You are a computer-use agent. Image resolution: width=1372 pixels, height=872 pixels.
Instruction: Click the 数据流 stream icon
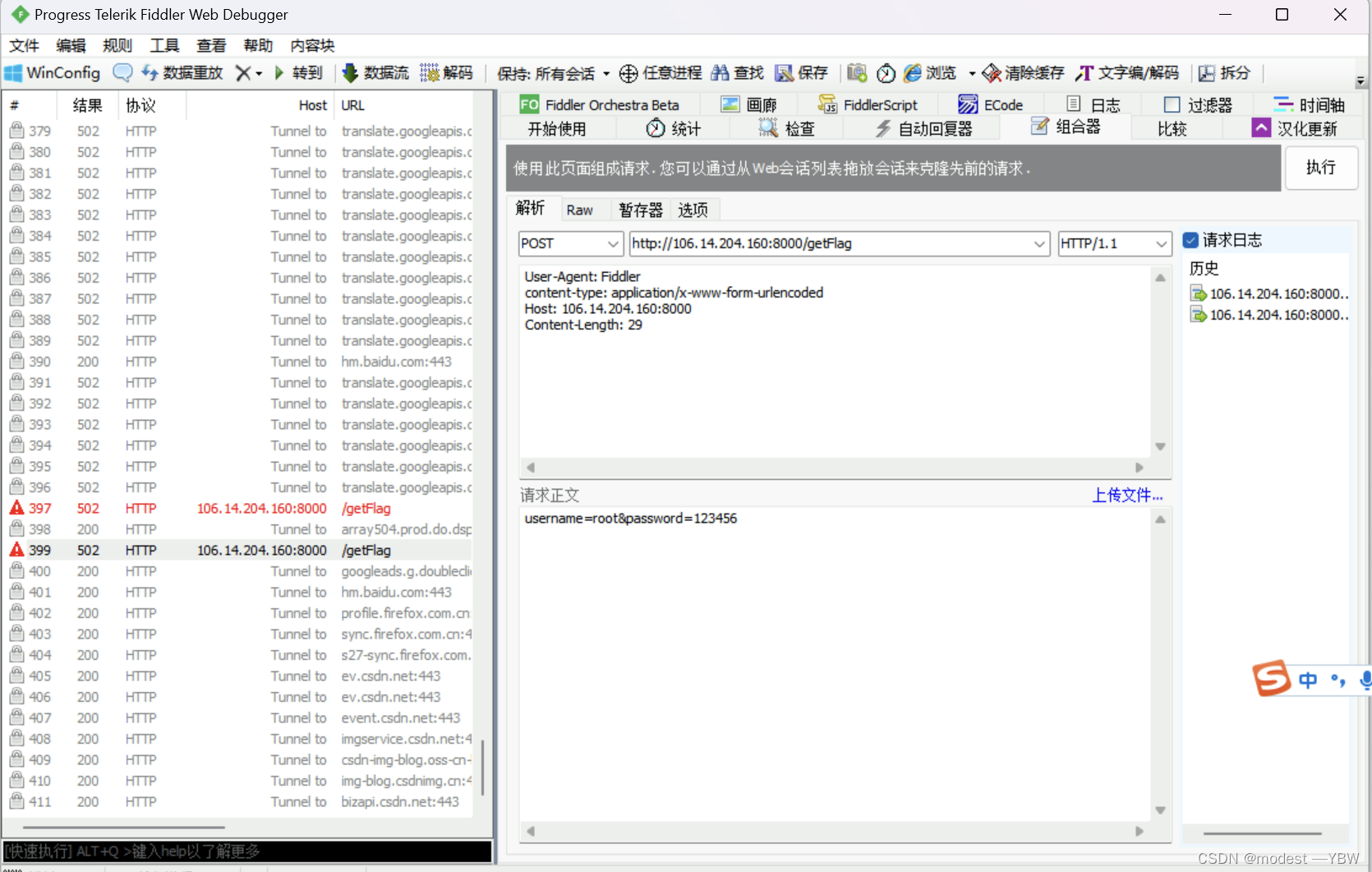coord(350,73)
